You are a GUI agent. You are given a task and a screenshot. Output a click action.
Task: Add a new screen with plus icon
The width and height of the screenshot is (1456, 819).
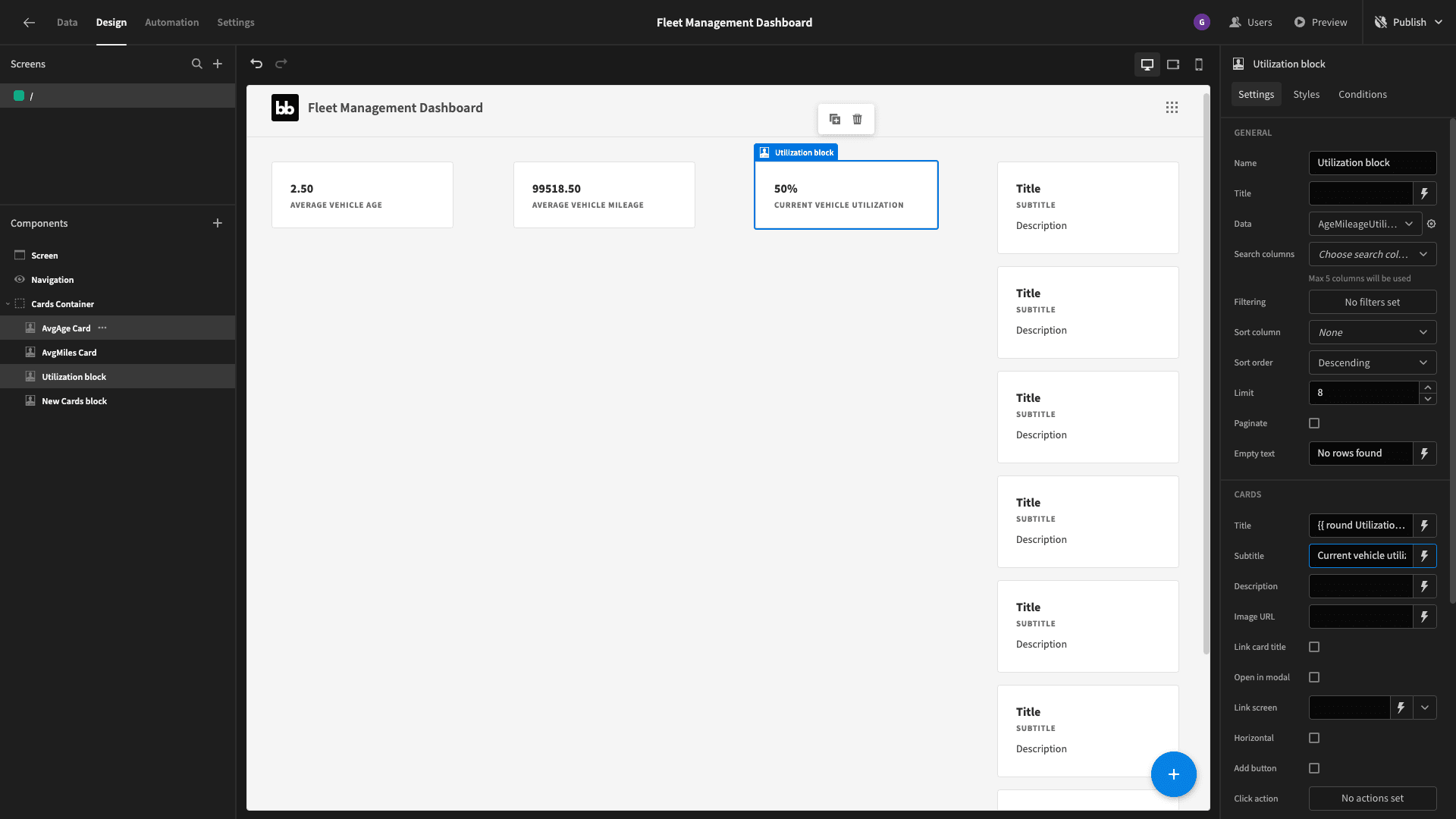[x=218, y=64]
